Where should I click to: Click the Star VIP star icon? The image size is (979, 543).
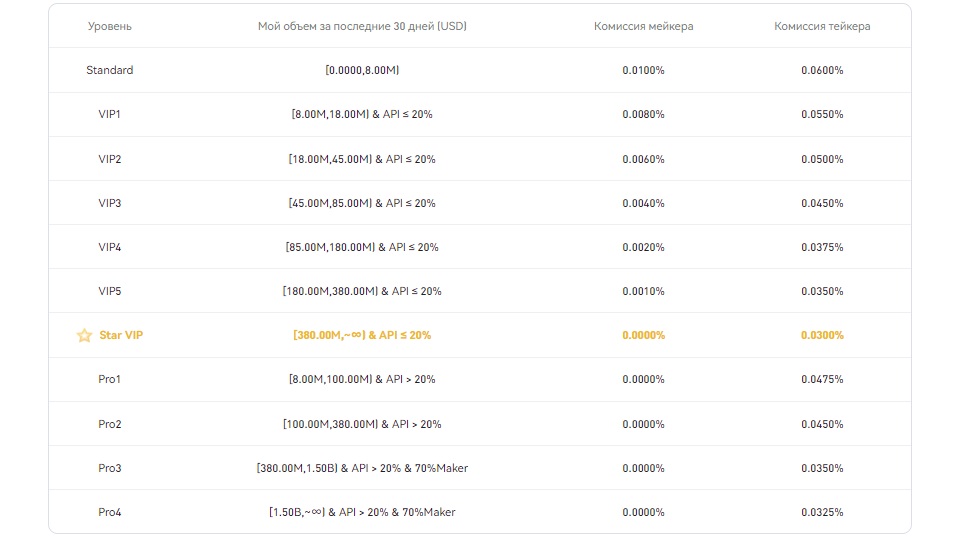[x=84, y=336]
